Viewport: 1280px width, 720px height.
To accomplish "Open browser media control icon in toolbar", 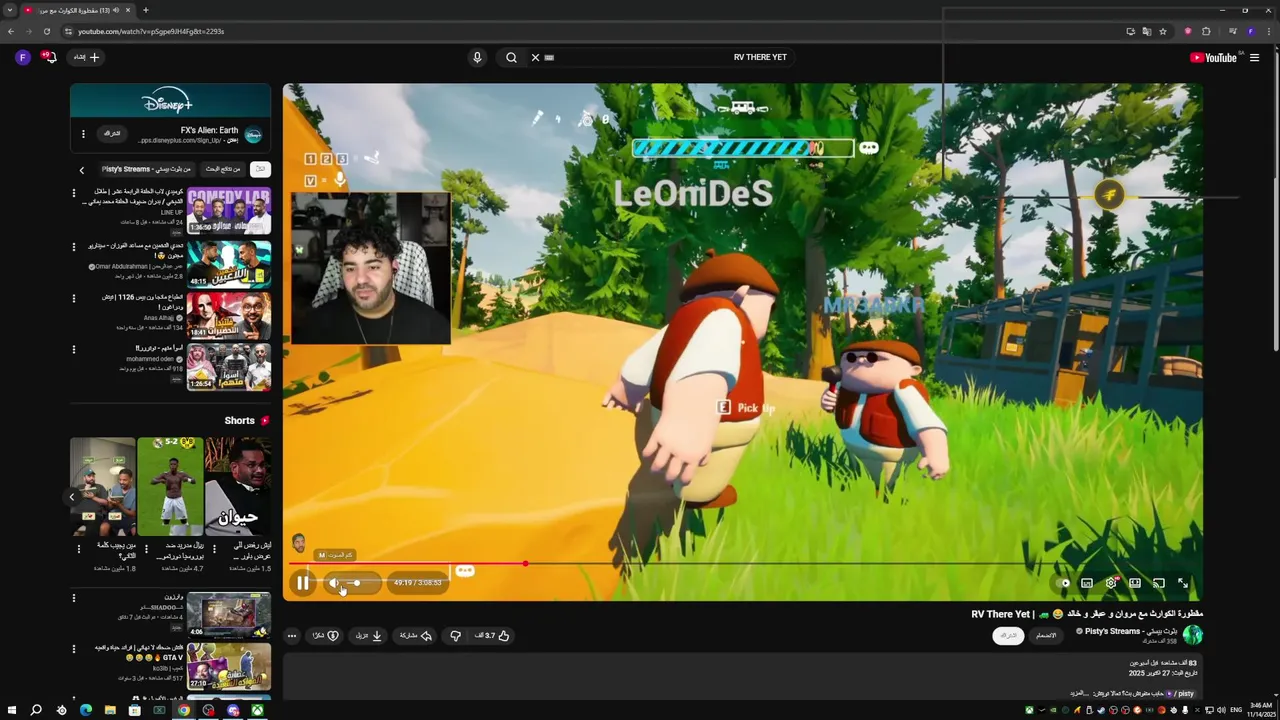I will click(1233, 31).
